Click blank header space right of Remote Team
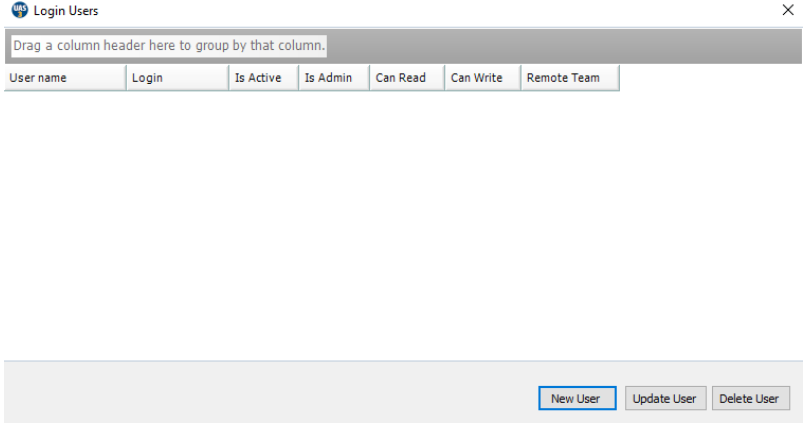The width and height of the screenshot is (805, 425). click(x=710, y=78)
